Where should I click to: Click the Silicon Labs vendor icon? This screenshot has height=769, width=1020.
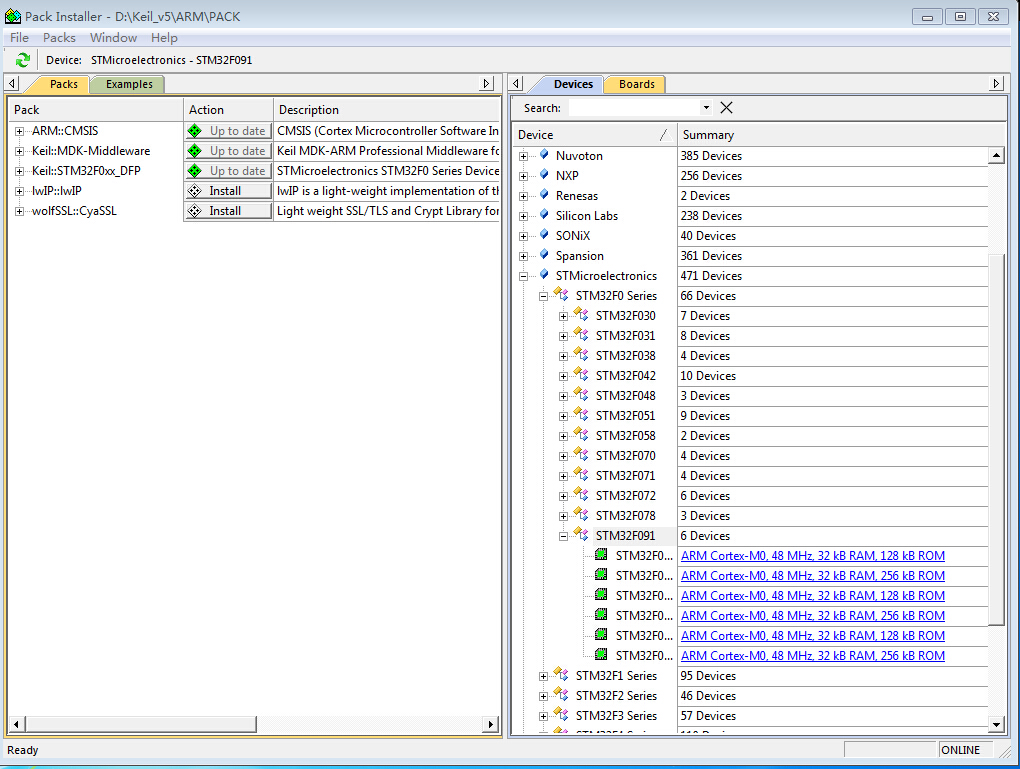[544, 214]
